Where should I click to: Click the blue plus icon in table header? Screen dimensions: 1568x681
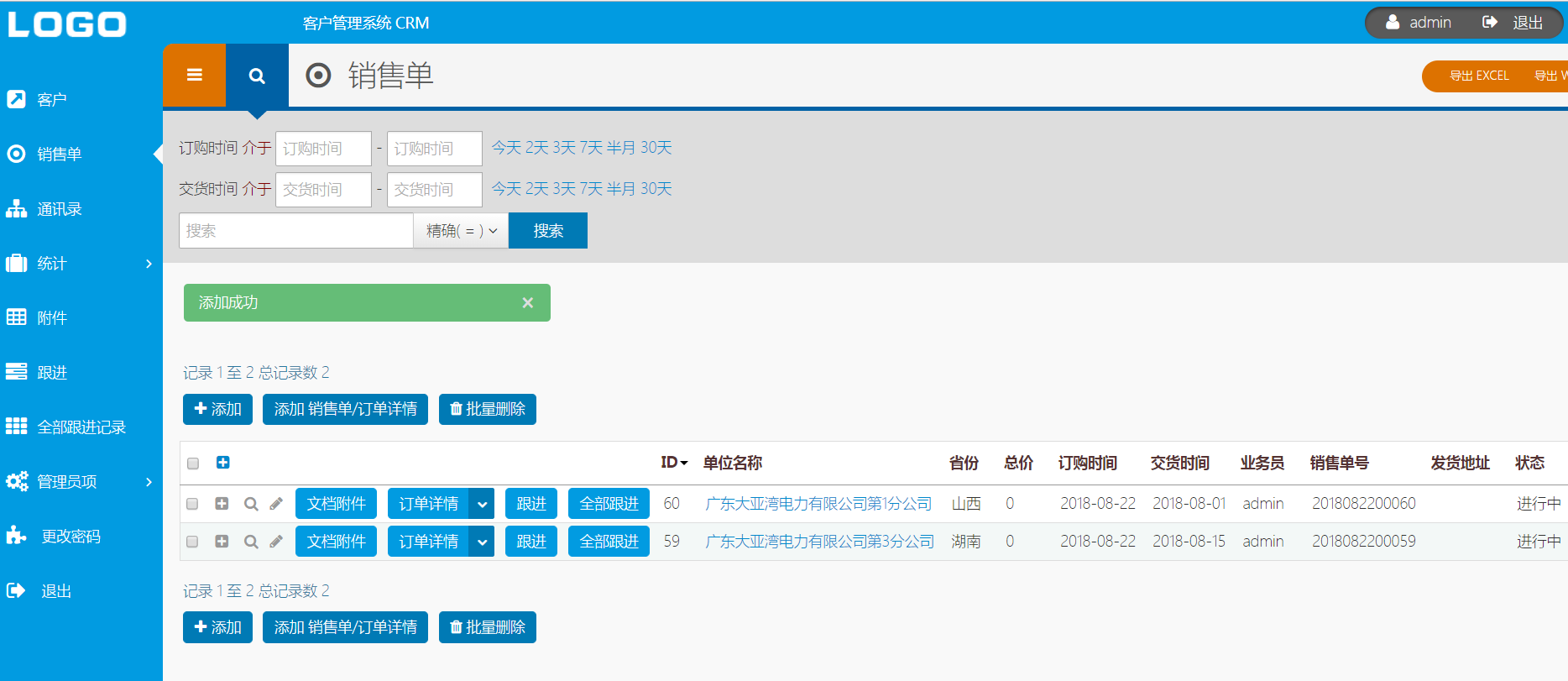click(223, 463)
